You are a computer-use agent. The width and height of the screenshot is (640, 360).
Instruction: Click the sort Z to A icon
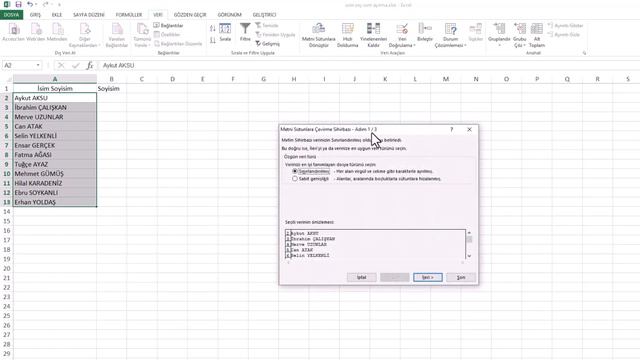coord(213,40)
